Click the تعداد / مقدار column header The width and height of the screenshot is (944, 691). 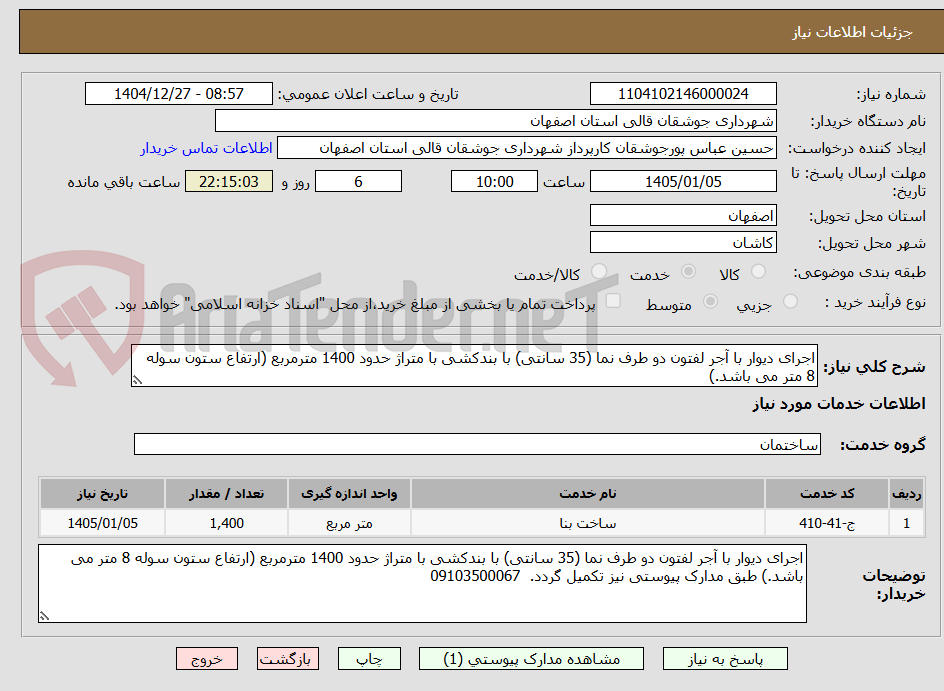click(226, 494)
